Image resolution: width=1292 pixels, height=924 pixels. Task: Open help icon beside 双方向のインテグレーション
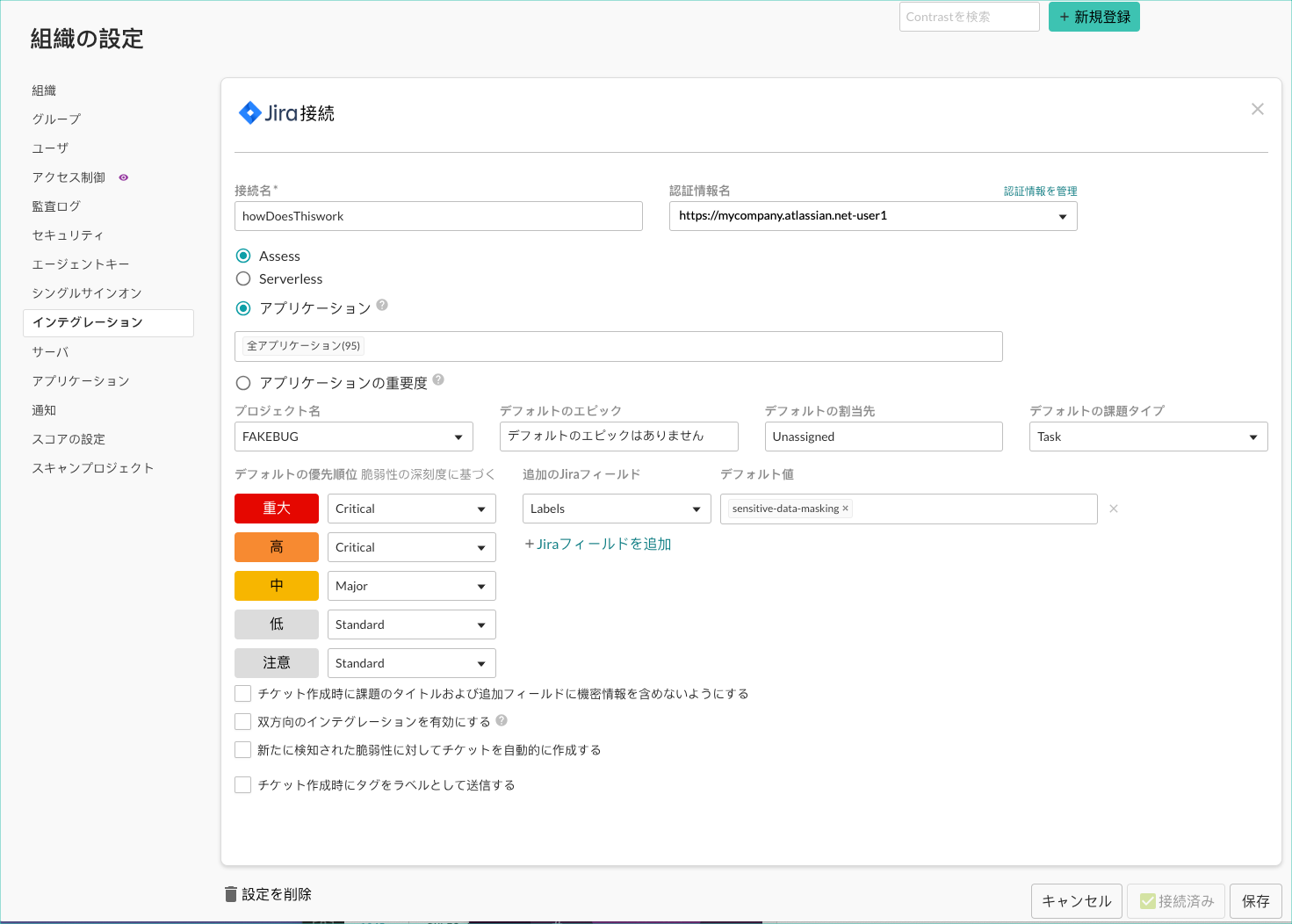point(502,720)
